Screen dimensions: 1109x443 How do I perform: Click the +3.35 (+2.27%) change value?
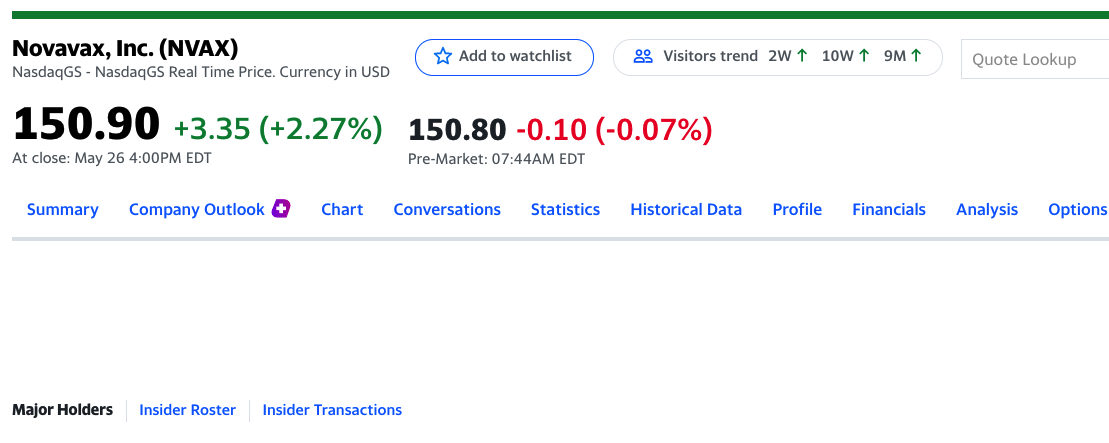point(278,129)
